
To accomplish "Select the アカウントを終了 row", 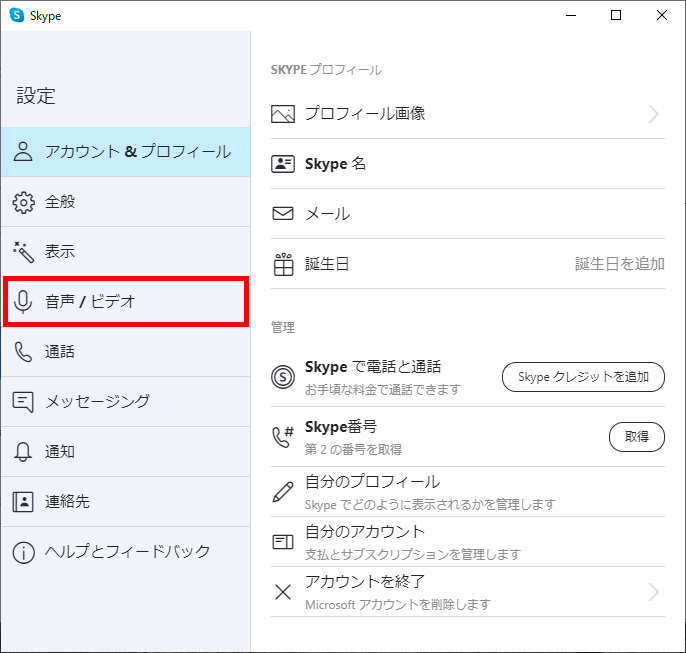I will click(468, 592).
